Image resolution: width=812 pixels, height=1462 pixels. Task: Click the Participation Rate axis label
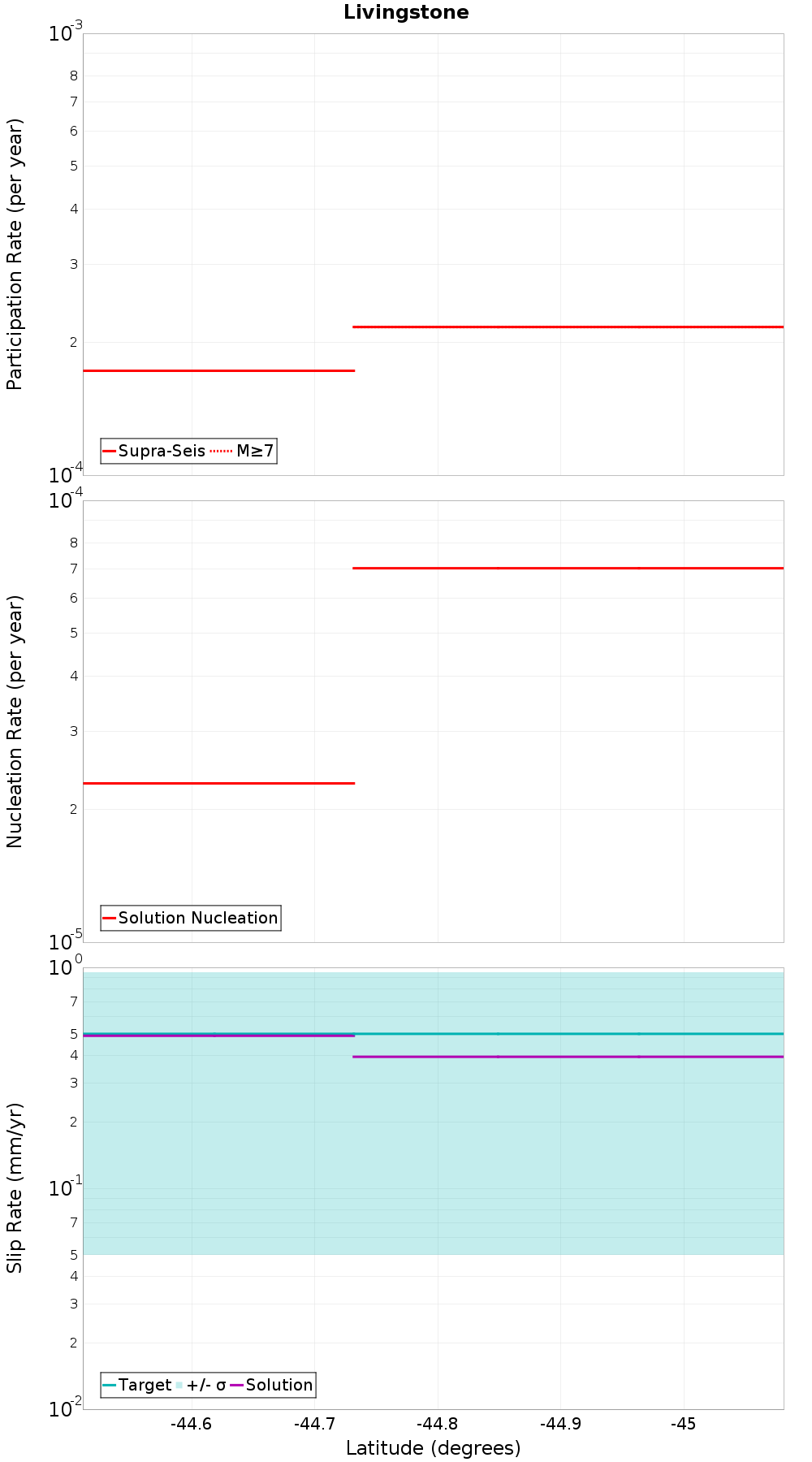[x=15, y=254]
